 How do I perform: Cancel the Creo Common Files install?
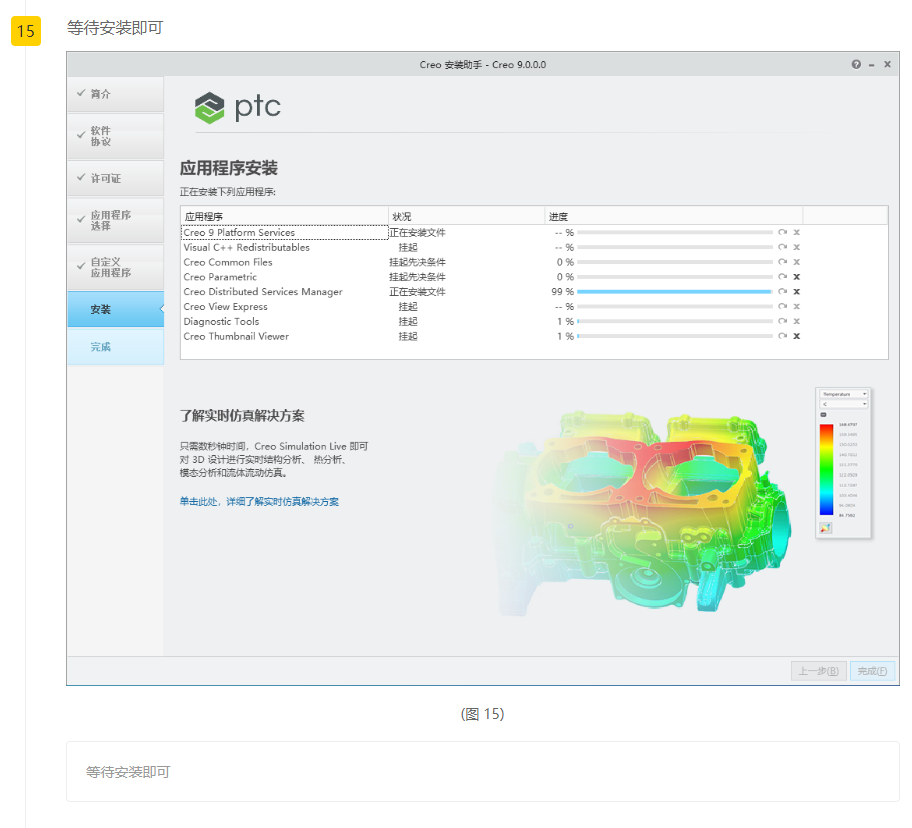[797, 262]
